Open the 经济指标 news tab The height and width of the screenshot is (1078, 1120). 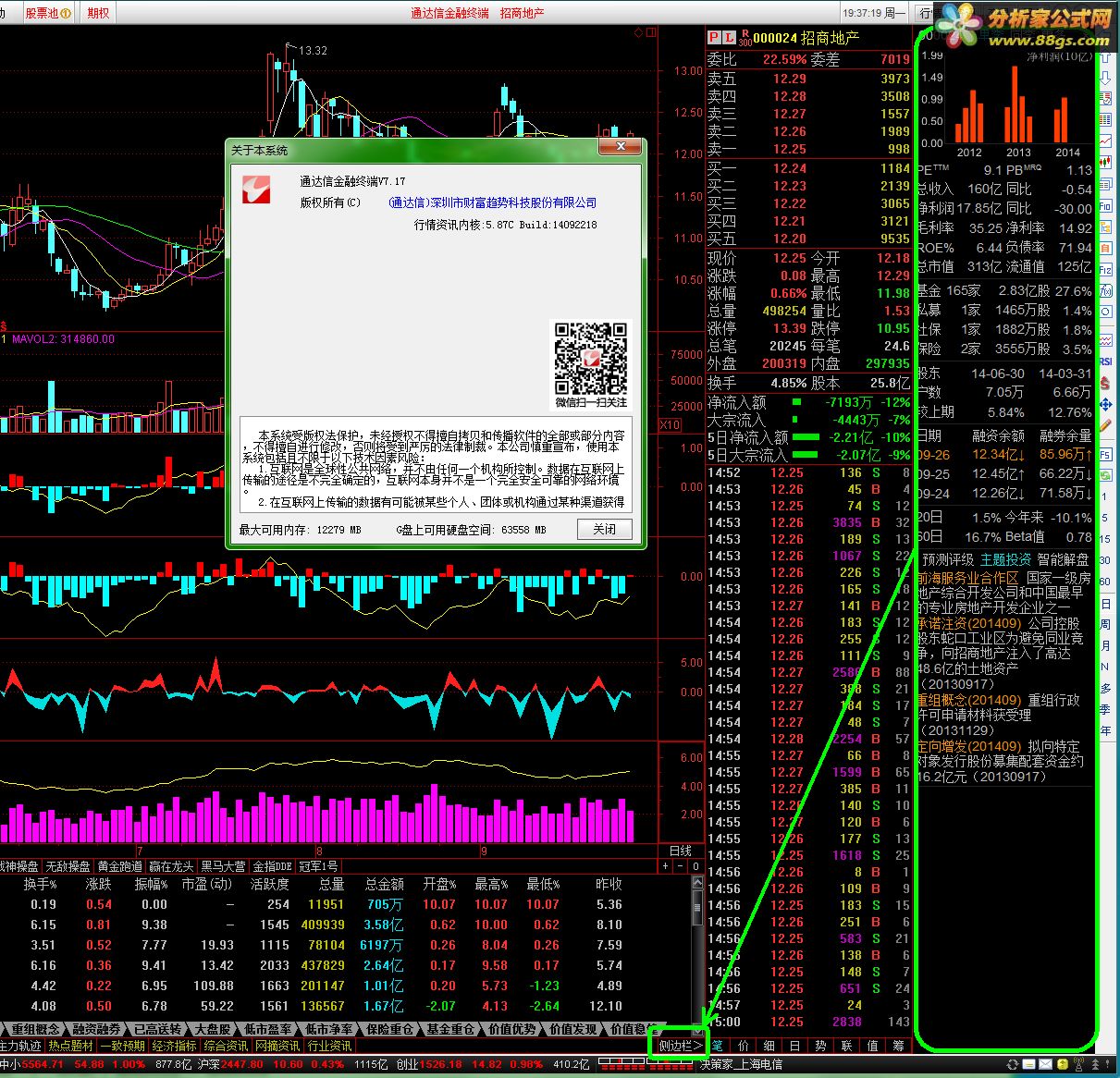[x=175, y=1046]
